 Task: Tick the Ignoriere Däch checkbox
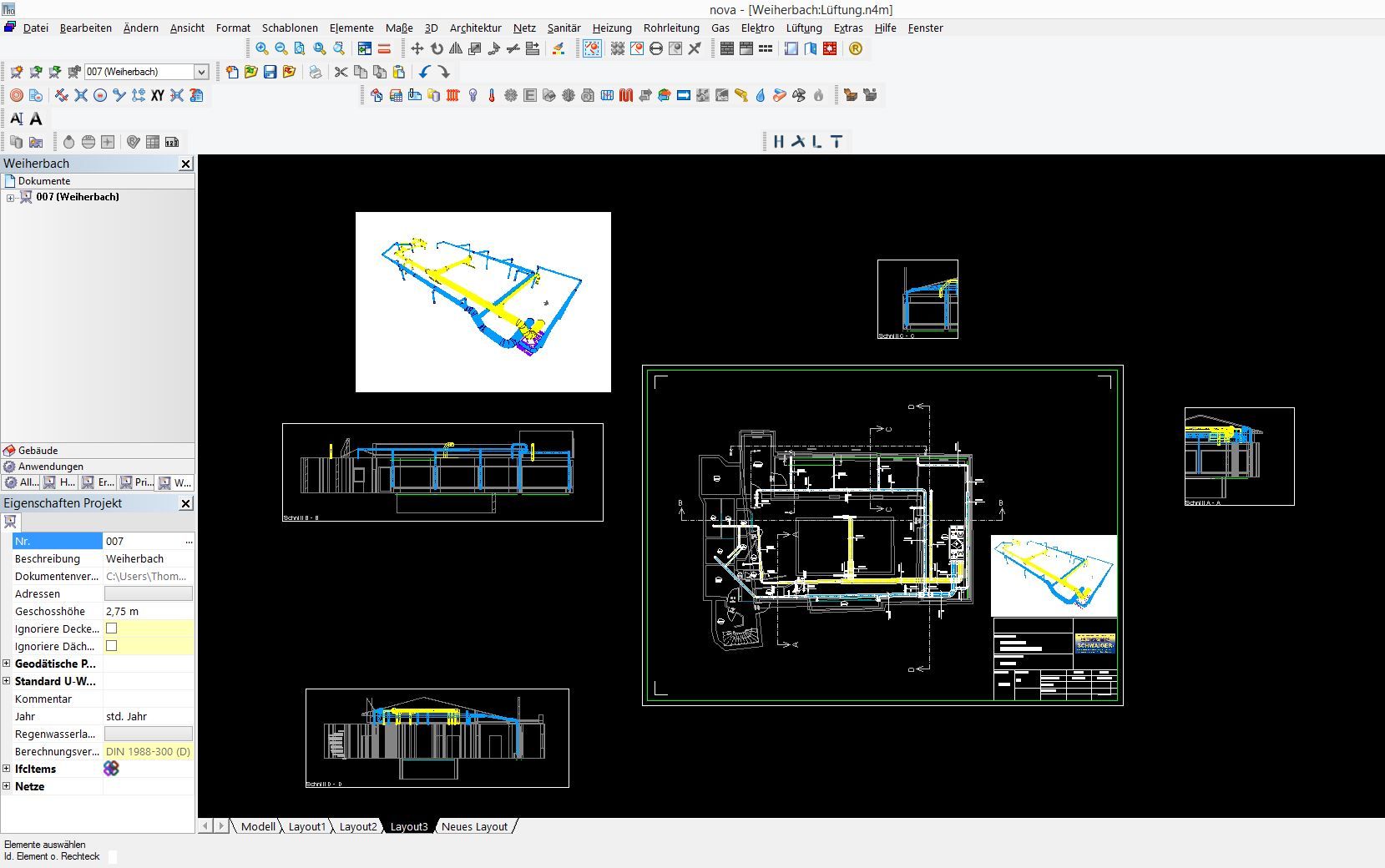(x=111, y=646)
